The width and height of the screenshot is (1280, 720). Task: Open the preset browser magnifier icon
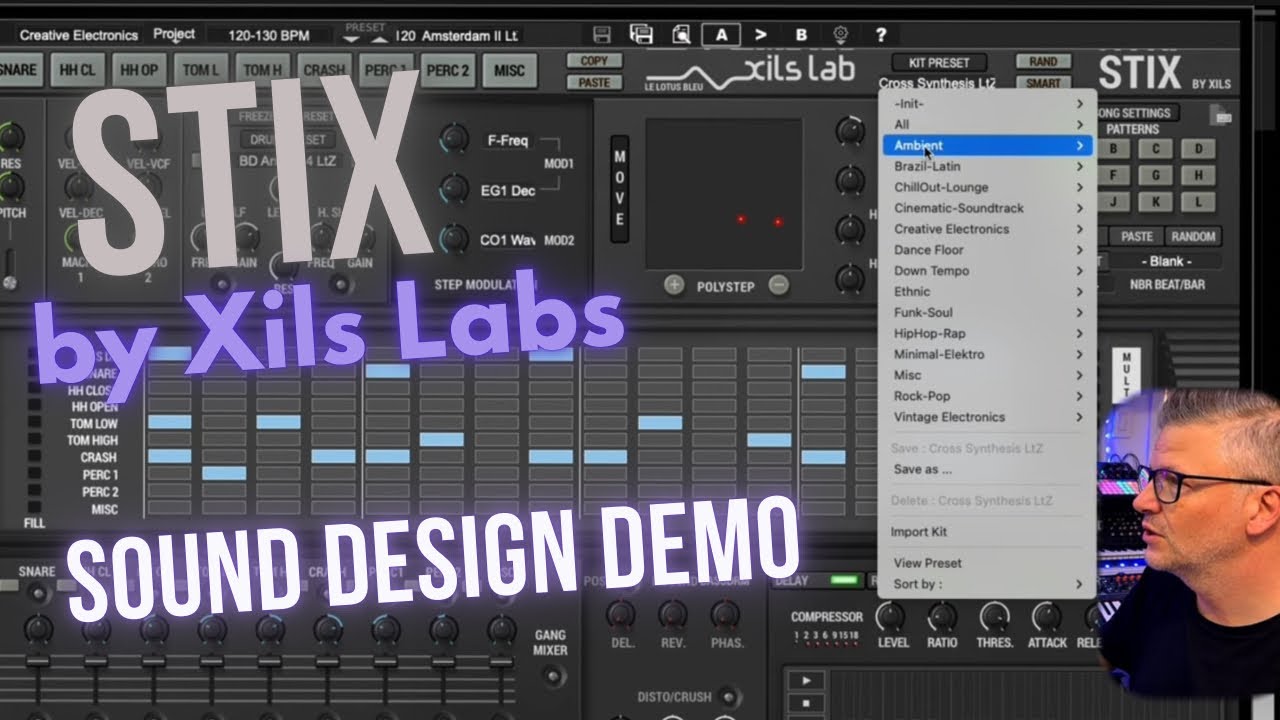(681, 34)
